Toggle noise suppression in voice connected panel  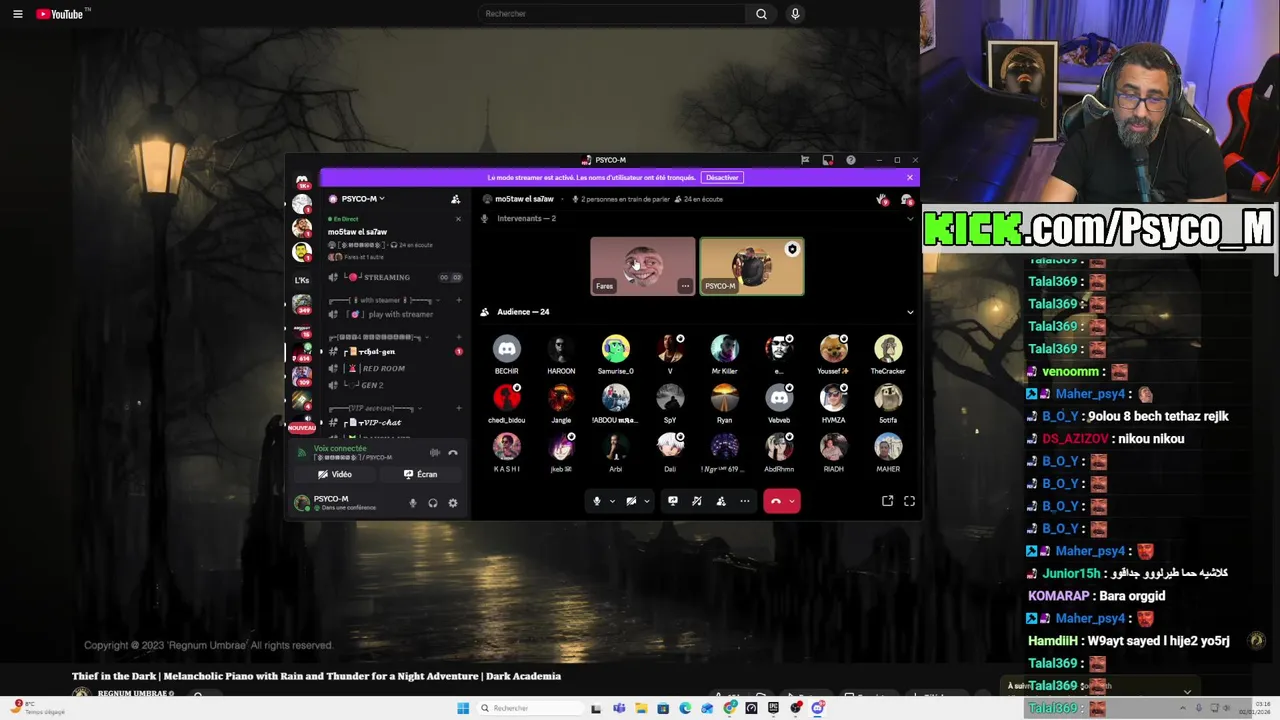click(x=434, y=453)
